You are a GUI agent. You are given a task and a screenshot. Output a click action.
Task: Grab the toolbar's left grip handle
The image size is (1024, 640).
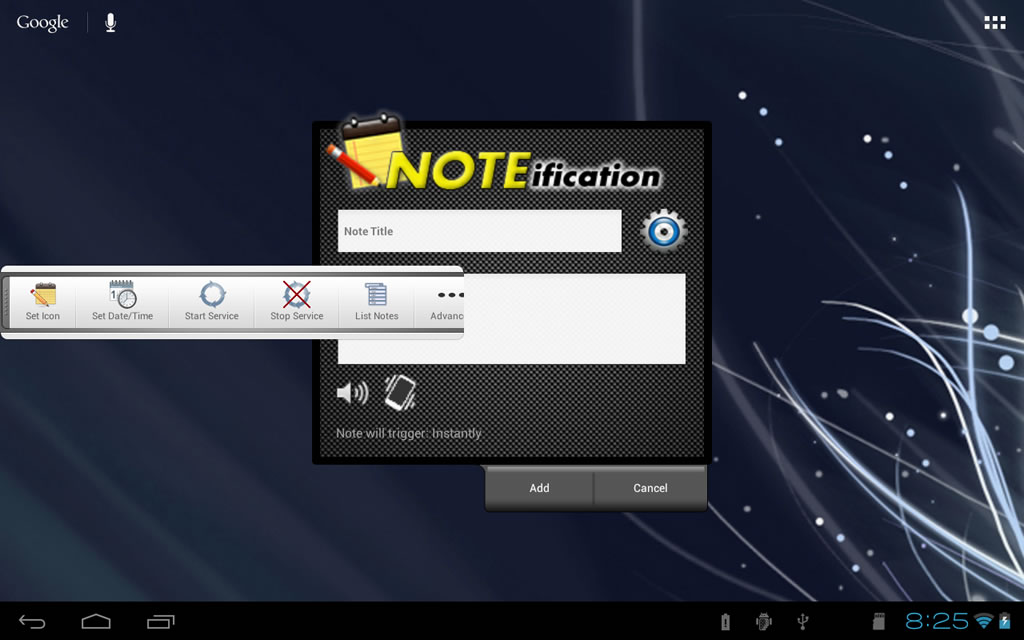(x=6, y=302)
